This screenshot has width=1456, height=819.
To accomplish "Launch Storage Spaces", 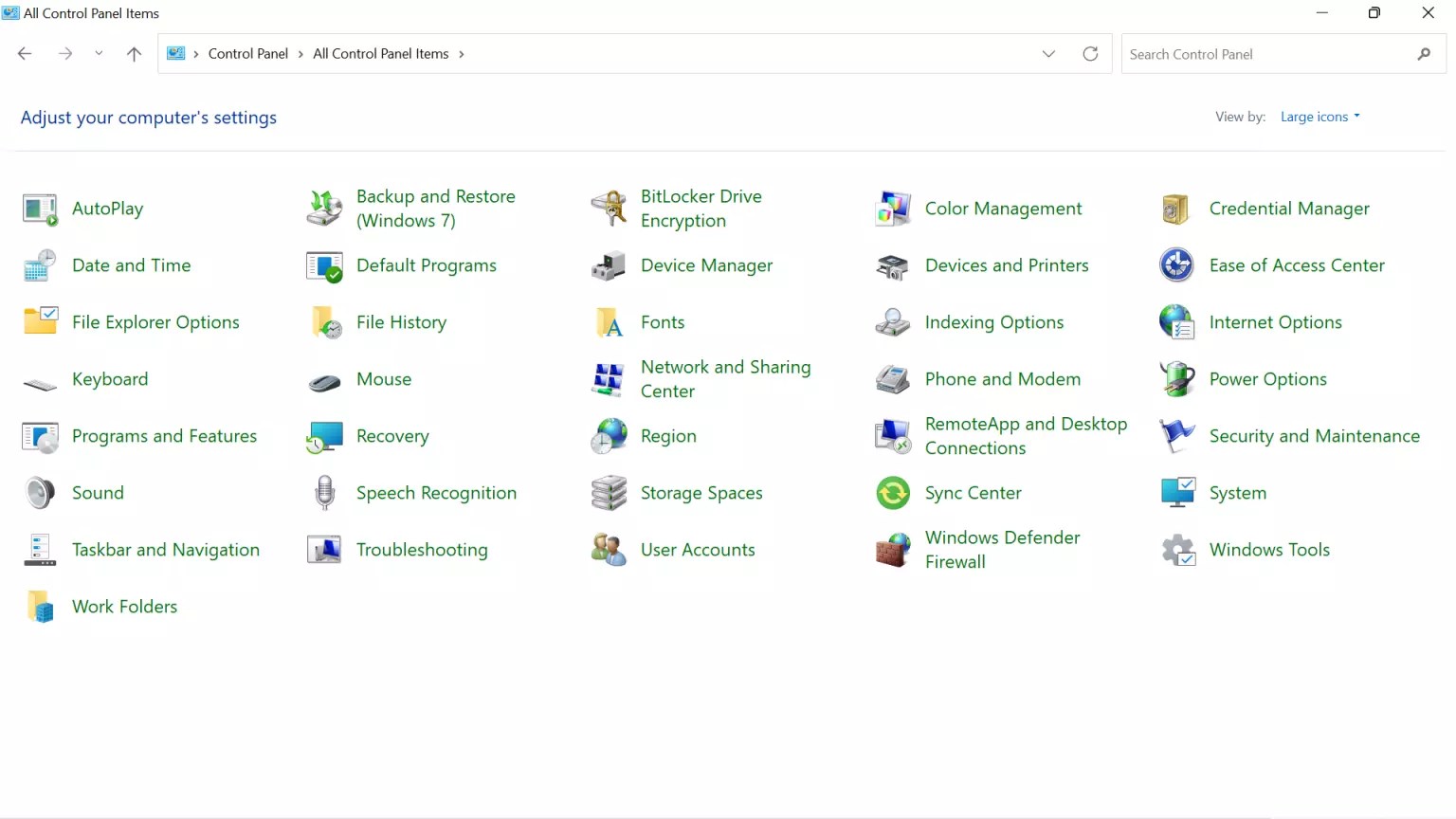I will [x=701, y=493].
